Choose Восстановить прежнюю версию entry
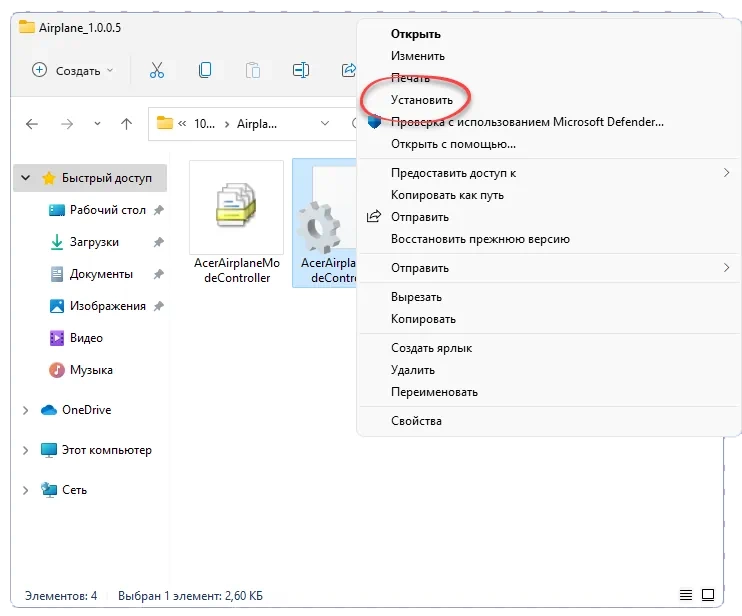742x616 pixels. (x=480, y=239)
